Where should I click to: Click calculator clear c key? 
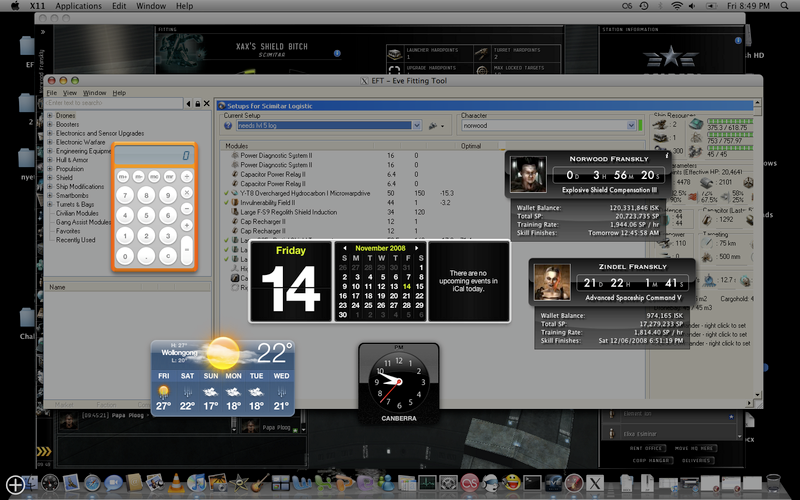pos(168,256)
